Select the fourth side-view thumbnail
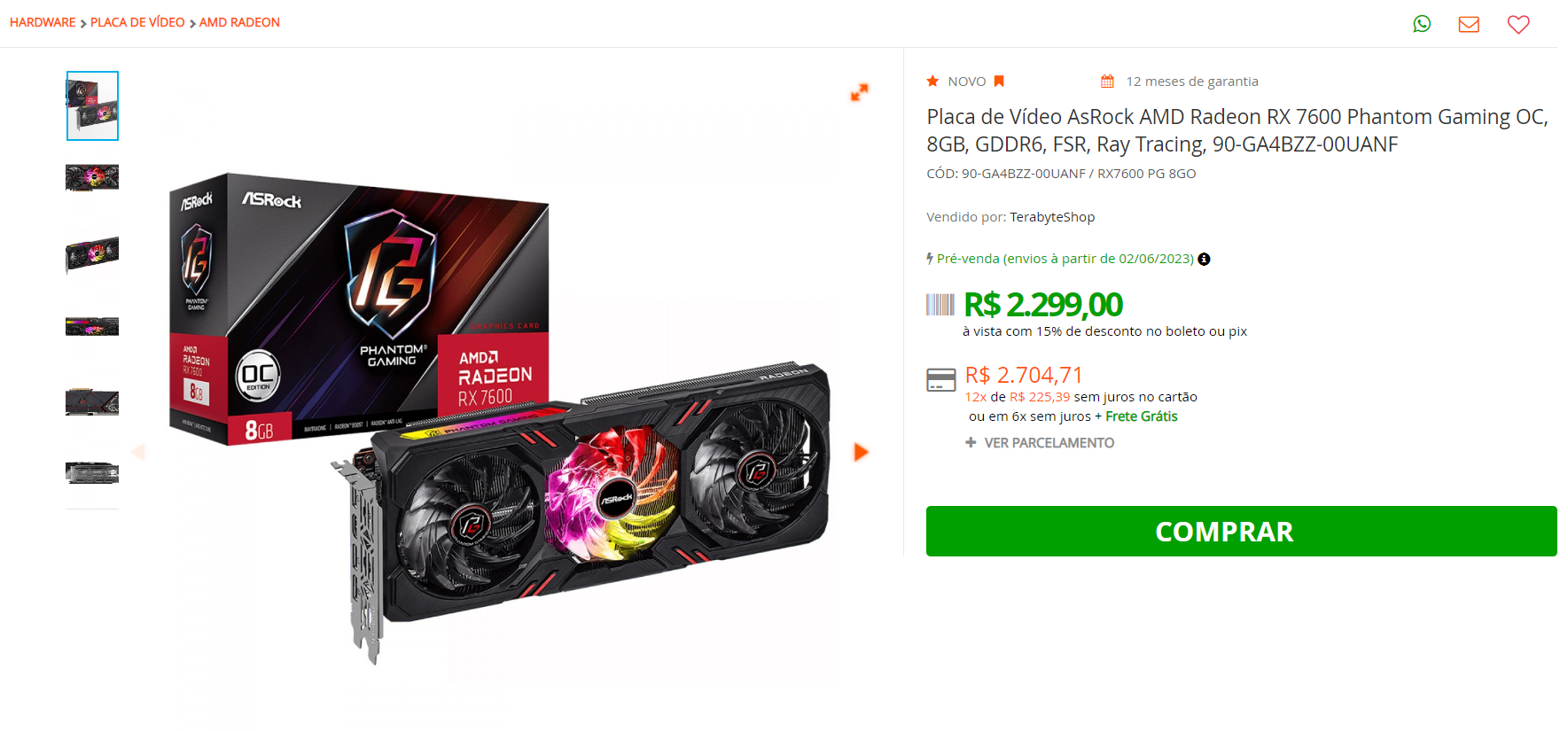The height and width of the screenshot is (731, 1568). (92, 326)
